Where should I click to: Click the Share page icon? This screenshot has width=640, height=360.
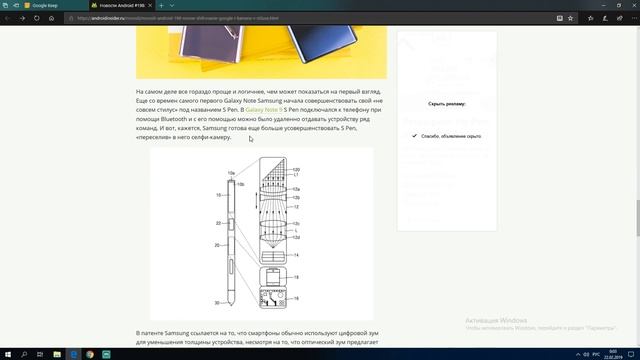pos(620,18)
